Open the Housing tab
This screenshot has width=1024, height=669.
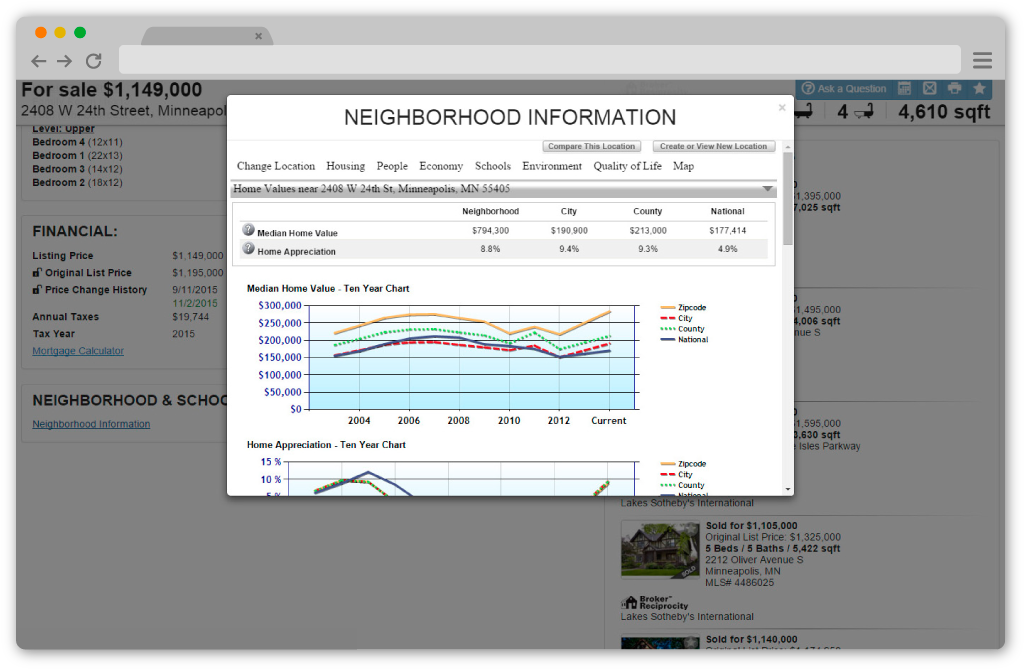coord(345,166)
